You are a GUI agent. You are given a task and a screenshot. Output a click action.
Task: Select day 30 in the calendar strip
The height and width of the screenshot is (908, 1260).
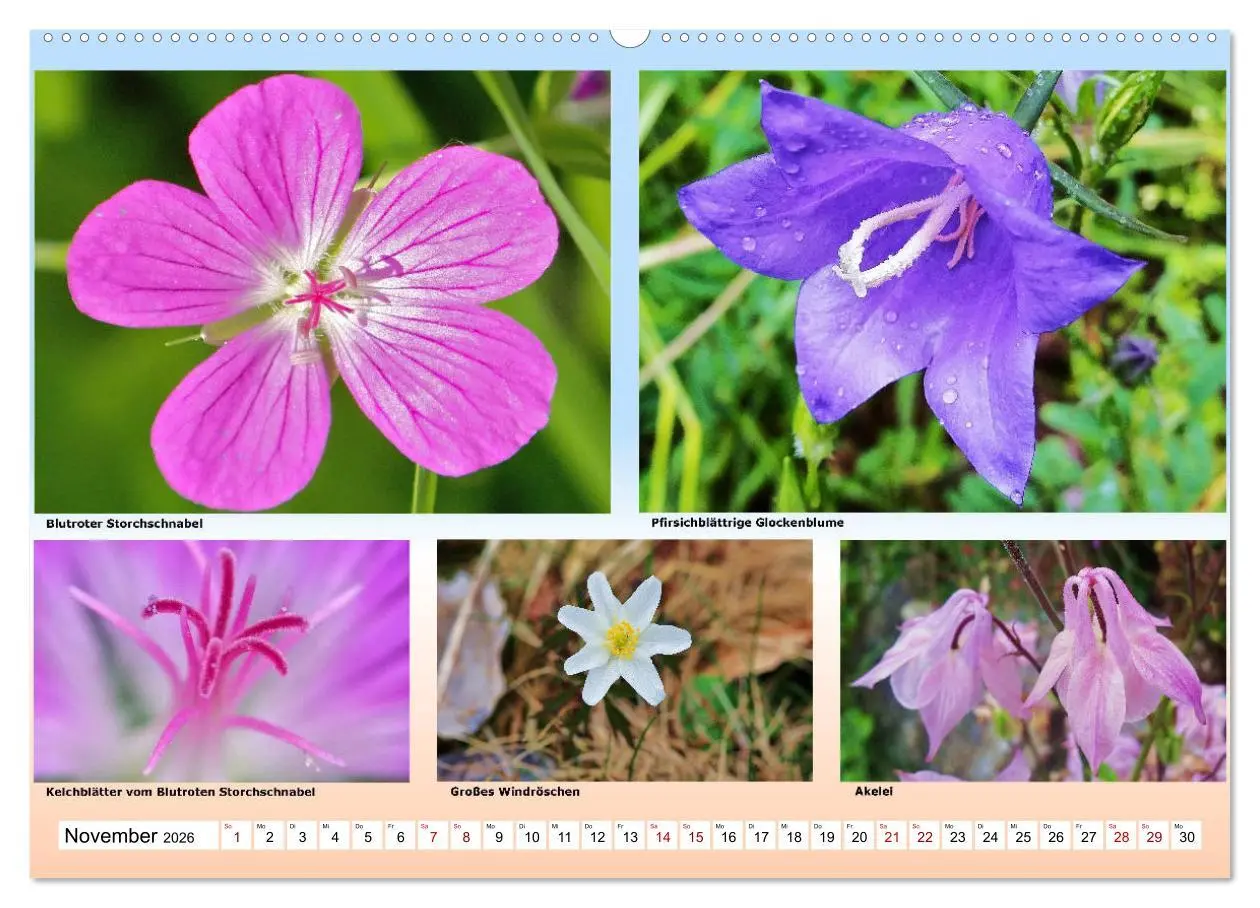tap(1187, 836)
